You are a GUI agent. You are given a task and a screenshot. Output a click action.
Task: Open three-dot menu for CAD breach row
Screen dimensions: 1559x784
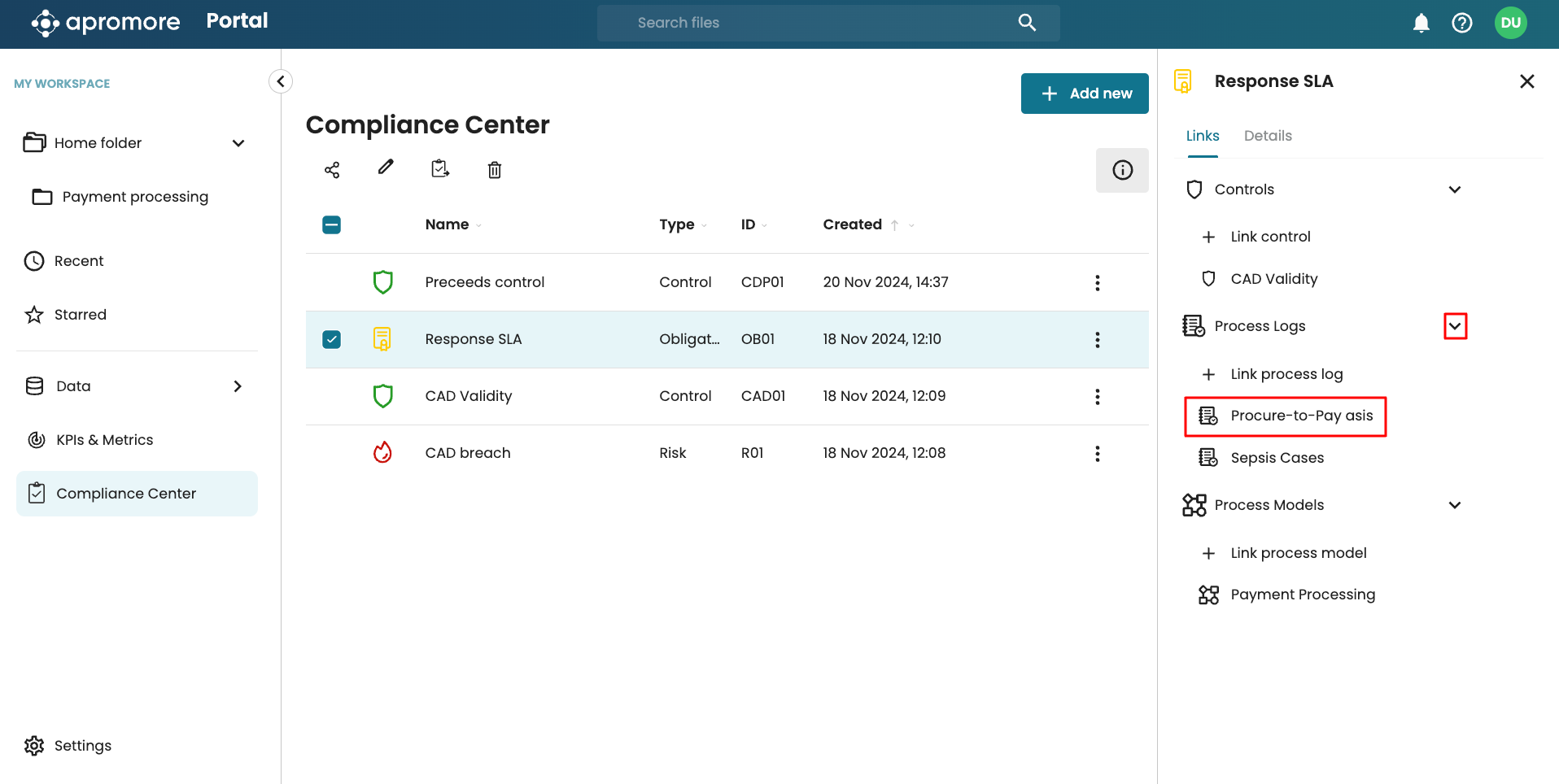click(1097, 454)
